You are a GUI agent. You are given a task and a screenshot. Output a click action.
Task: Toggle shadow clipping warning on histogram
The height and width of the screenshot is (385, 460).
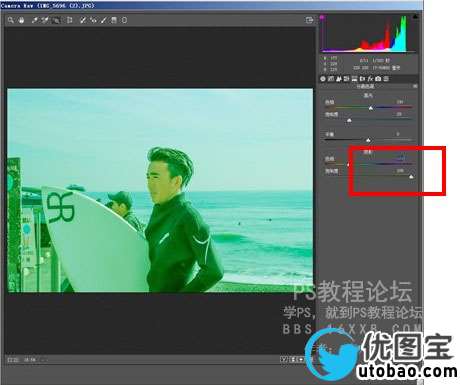(x=322, y=17)
